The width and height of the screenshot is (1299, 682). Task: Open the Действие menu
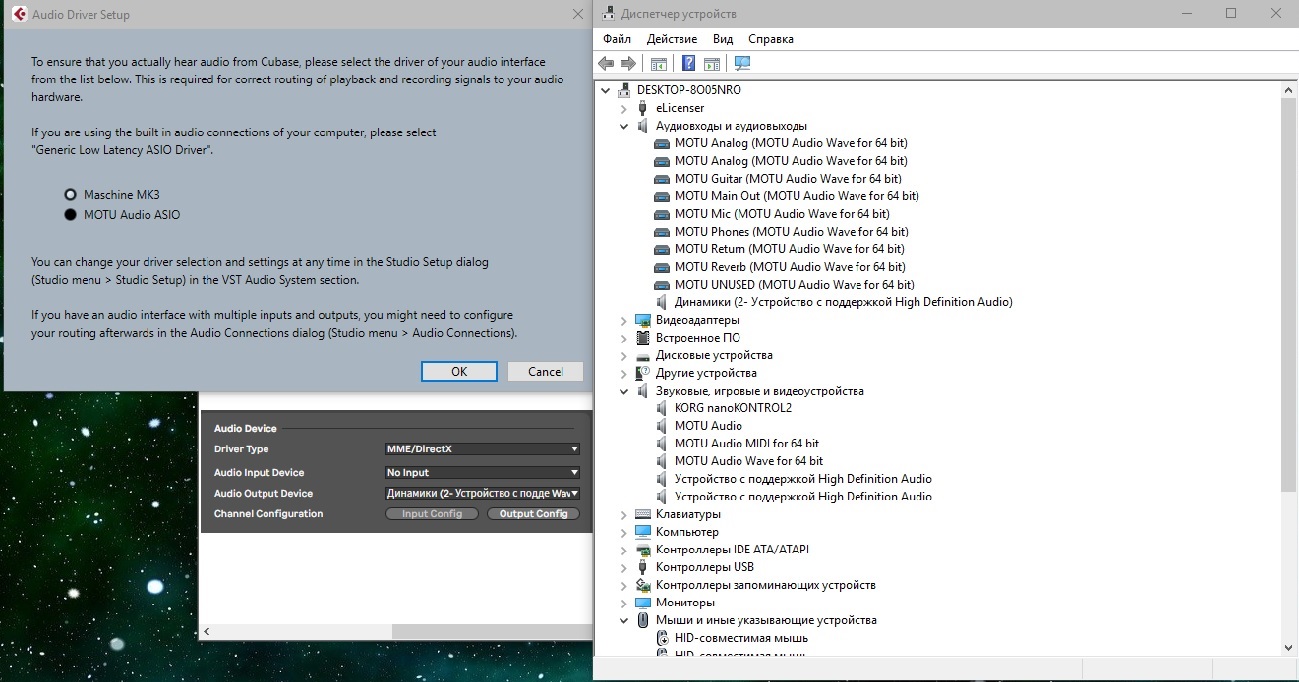click(672, 39)
